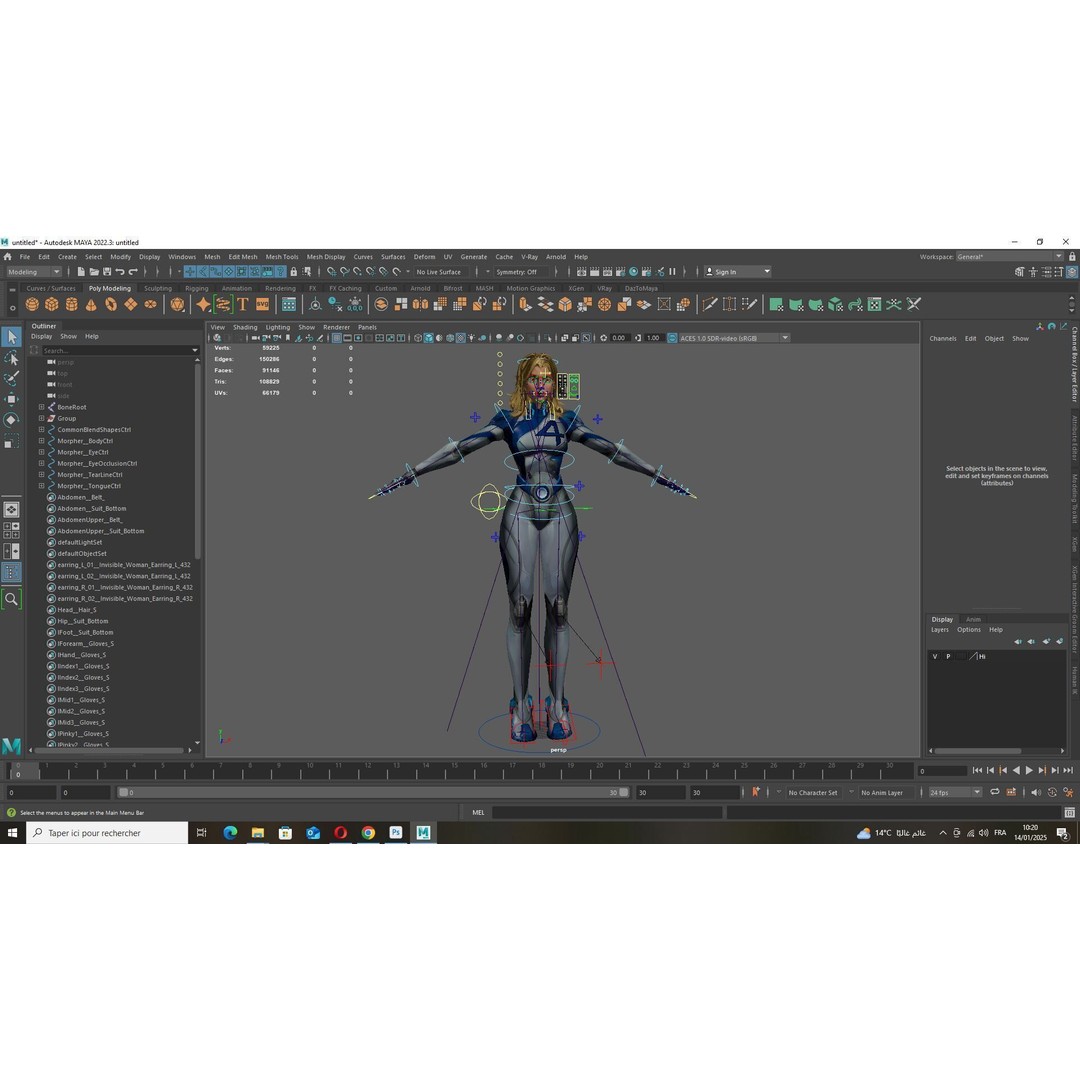The width and height of the screenshot is (1080, 1080).
Task: Toggle layer playback P box
Action: point(948,656)
